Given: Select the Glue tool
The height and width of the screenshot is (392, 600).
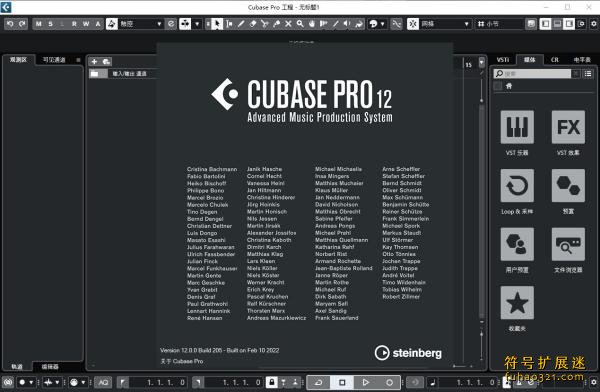Looking at the screenshot, I should 276,24.
